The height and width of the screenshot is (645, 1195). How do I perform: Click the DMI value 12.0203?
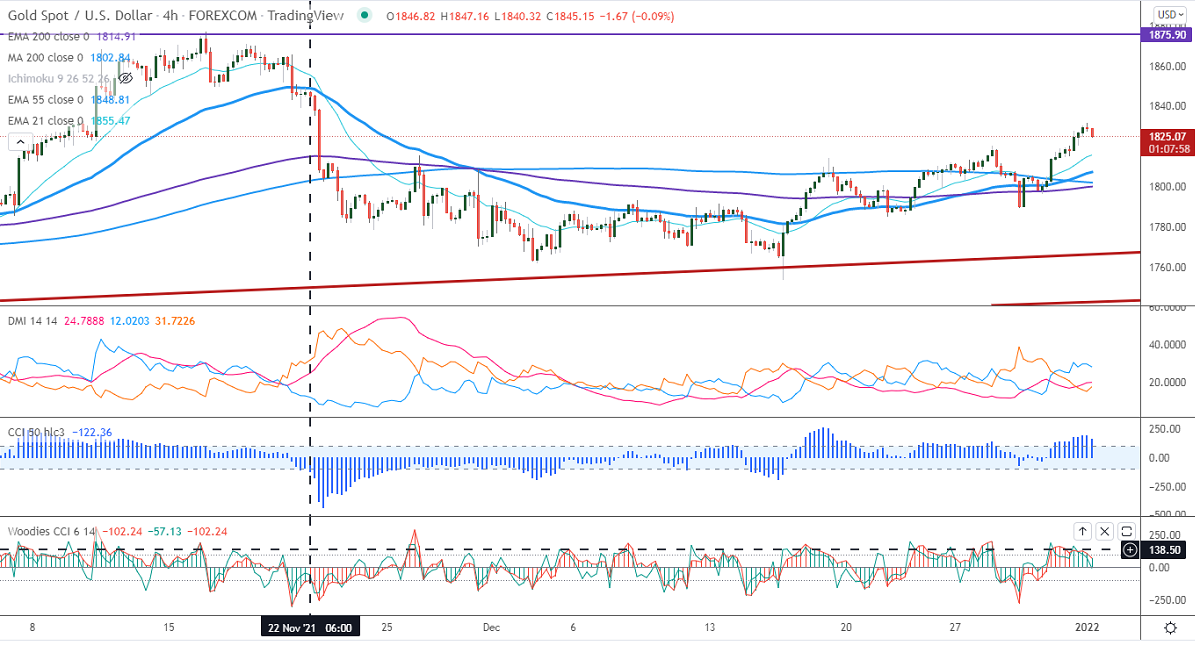pyautogui.click(x=130, y=321)
